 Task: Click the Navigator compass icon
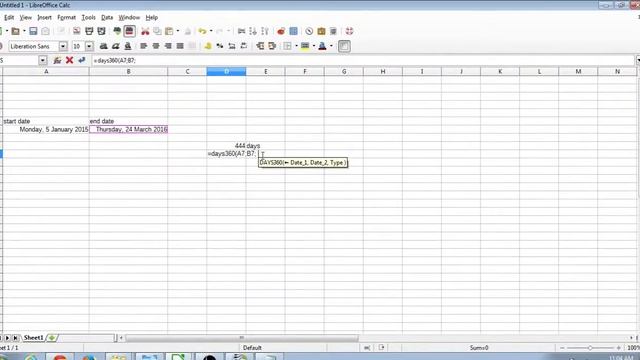click(x=309, y=31)
